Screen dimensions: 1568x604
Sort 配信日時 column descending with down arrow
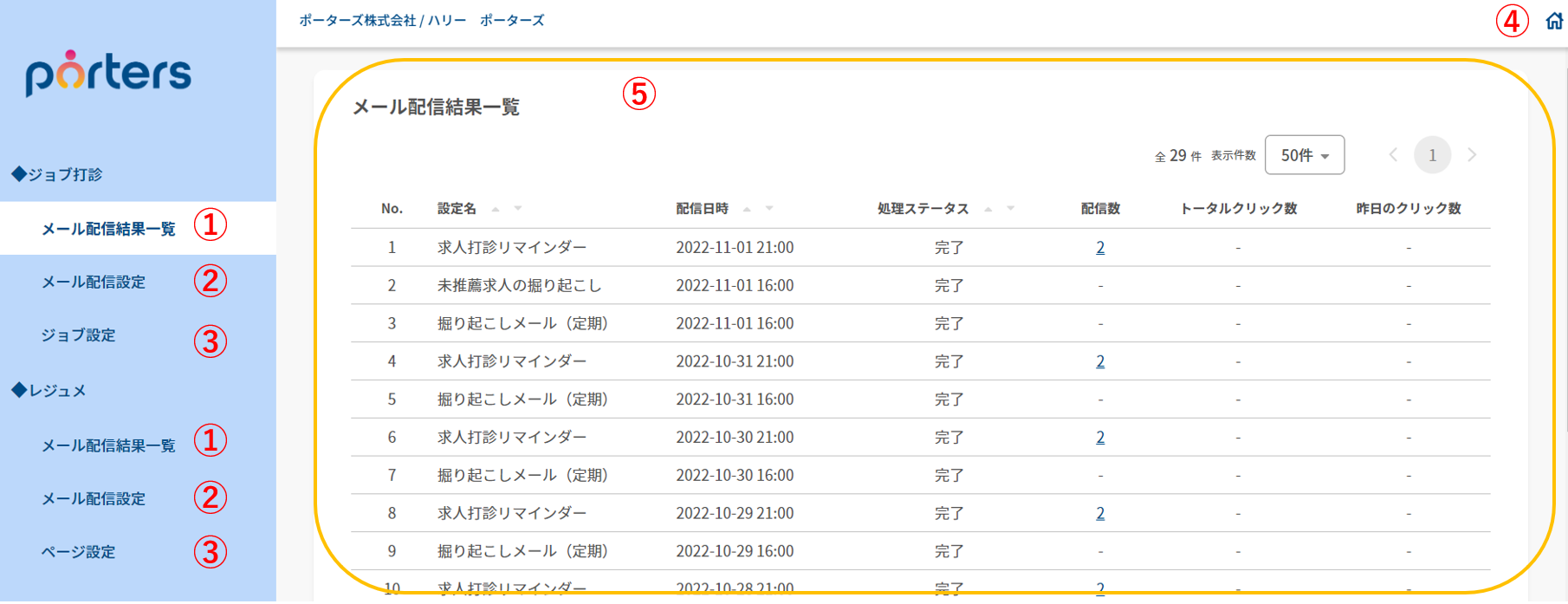pos(769,209)
